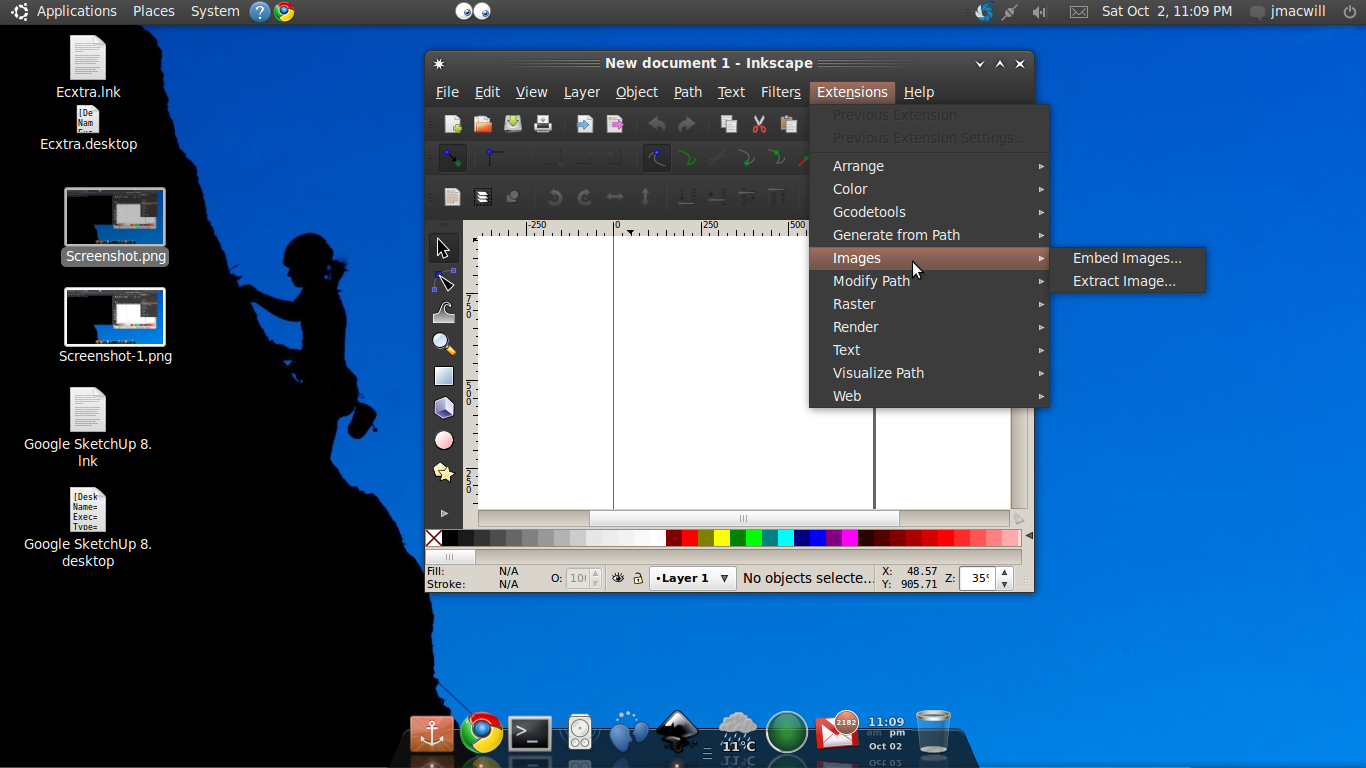Expand the Render submenu
1366x768 pixels.
pos(929,327)
